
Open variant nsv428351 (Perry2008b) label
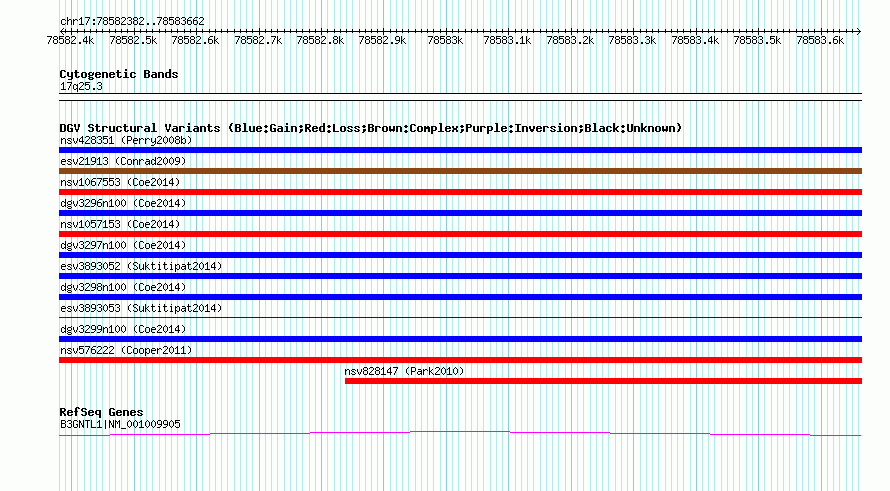coord(126,140)
